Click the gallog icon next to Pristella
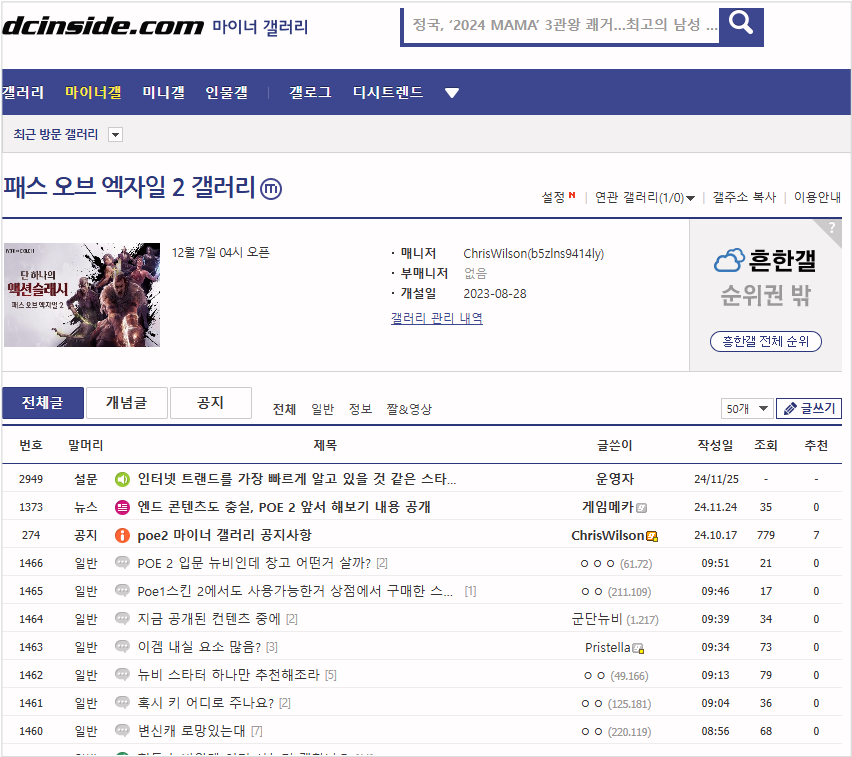The width and height of the screenshot is (852, 757). tap(638, 648)
